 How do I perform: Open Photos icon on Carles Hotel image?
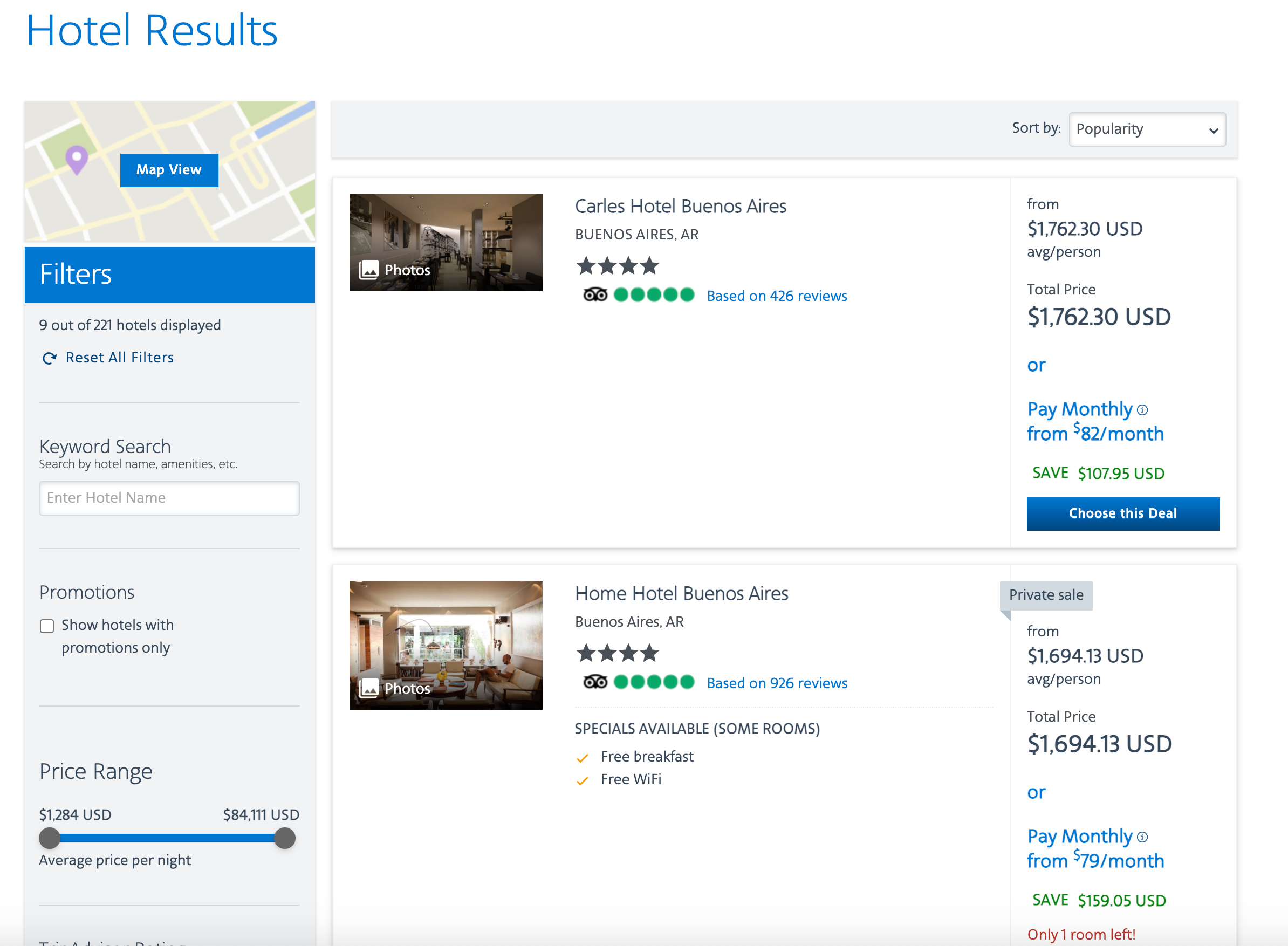pos(368,270)
